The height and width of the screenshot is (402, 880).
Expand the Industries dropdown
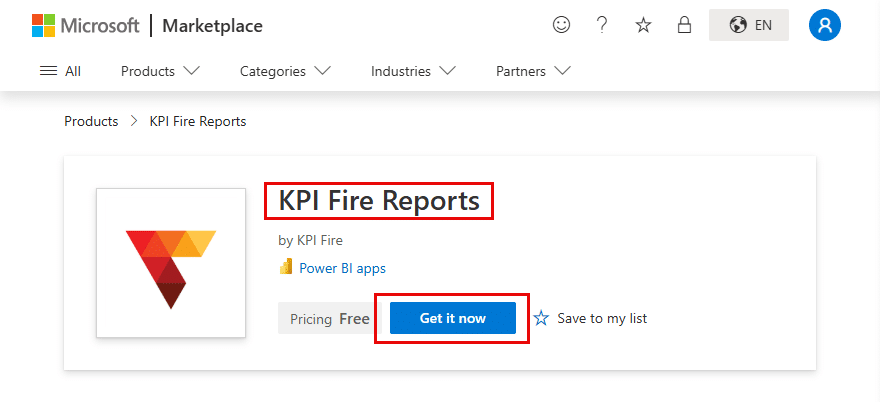[x=413, y=71]
